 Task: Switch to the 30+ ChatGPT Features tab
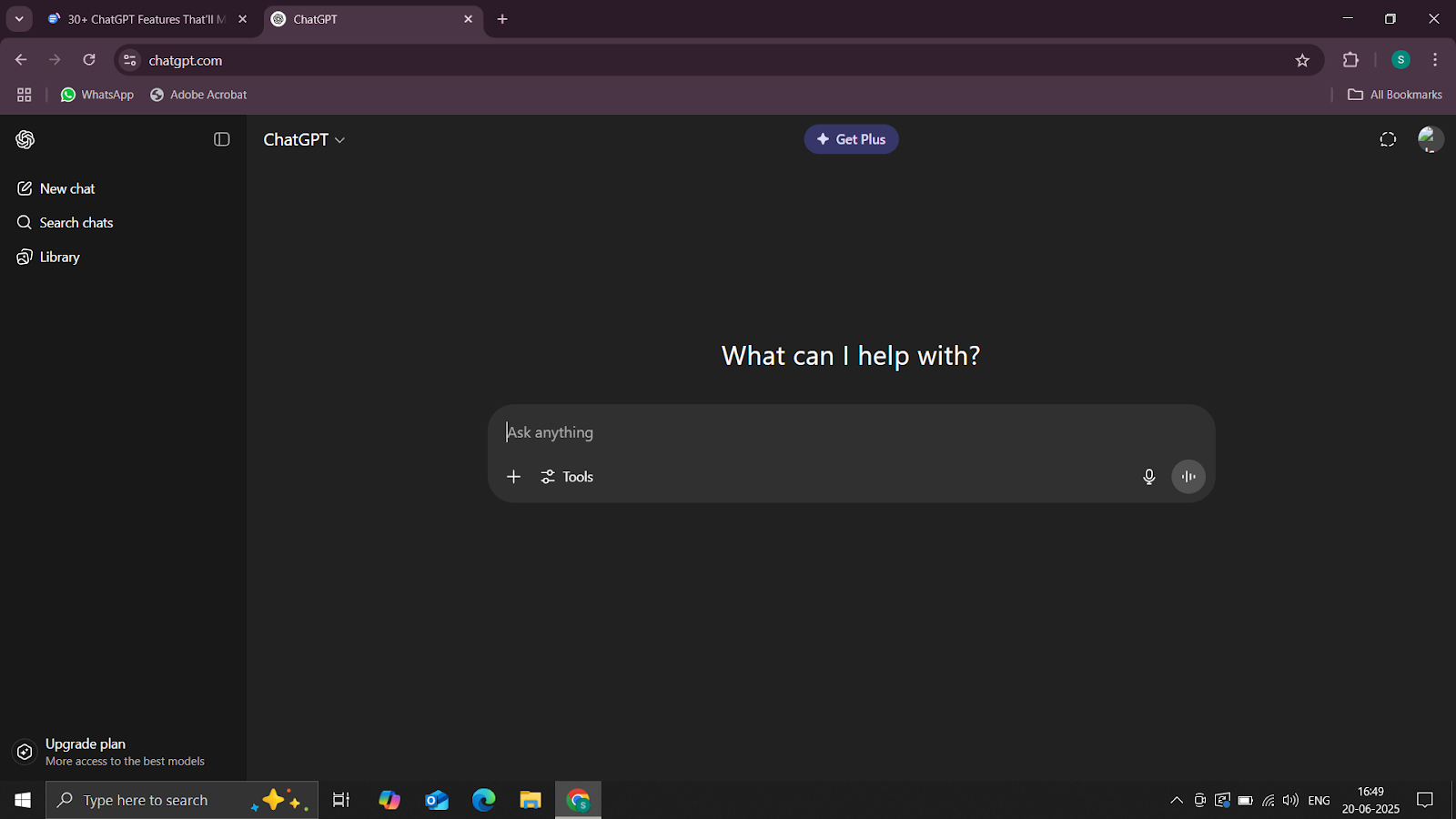[x=146, y=19]
